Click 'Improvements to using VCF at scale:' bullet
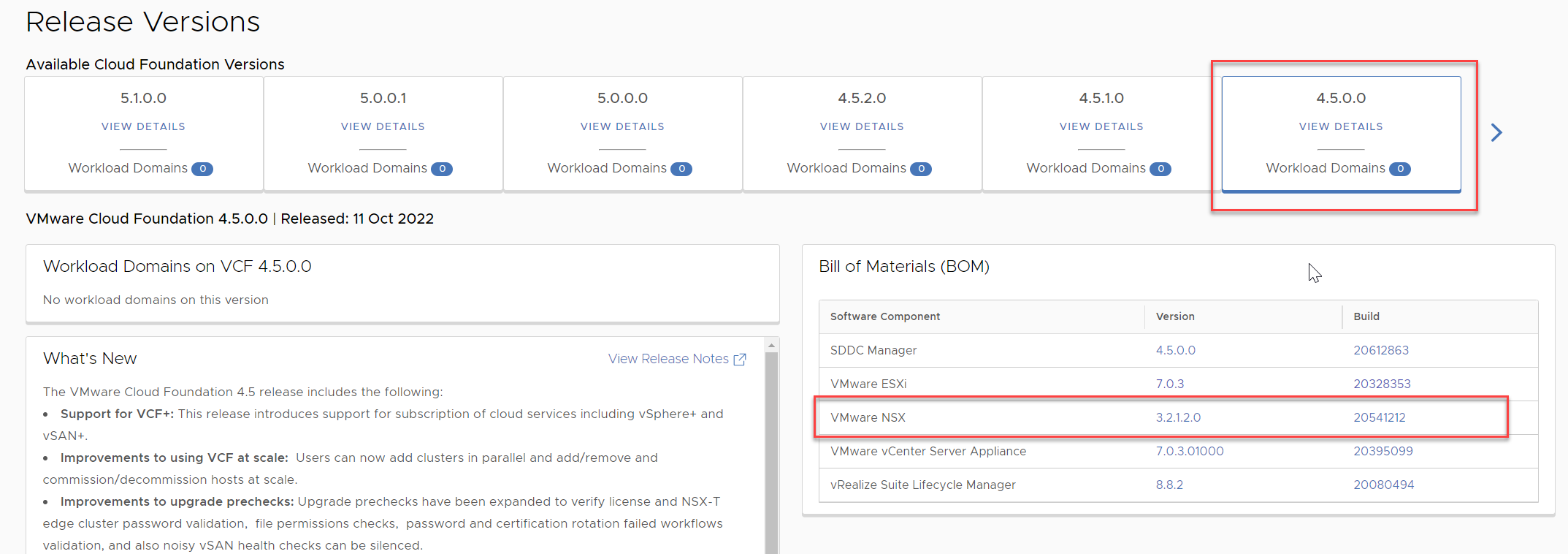 click(x=175, y=458)
